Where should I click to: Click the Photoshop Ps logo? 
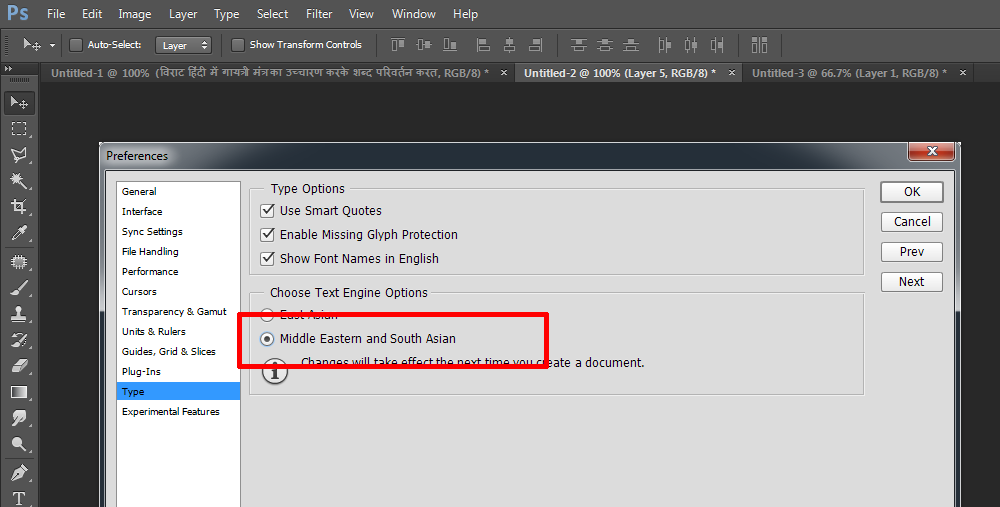click(x=18, y=13)
